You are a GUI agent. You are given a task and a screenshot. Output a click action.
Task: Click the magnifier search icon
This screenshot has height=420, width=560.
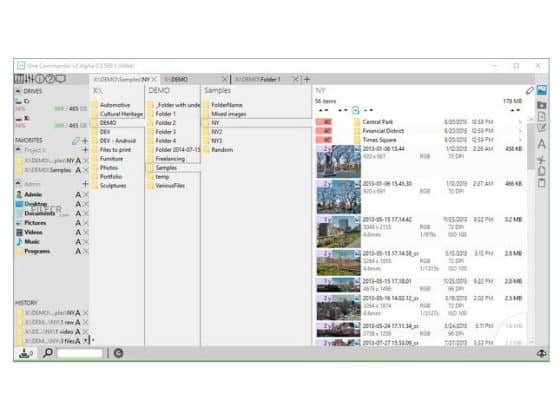tap(48, 353)
